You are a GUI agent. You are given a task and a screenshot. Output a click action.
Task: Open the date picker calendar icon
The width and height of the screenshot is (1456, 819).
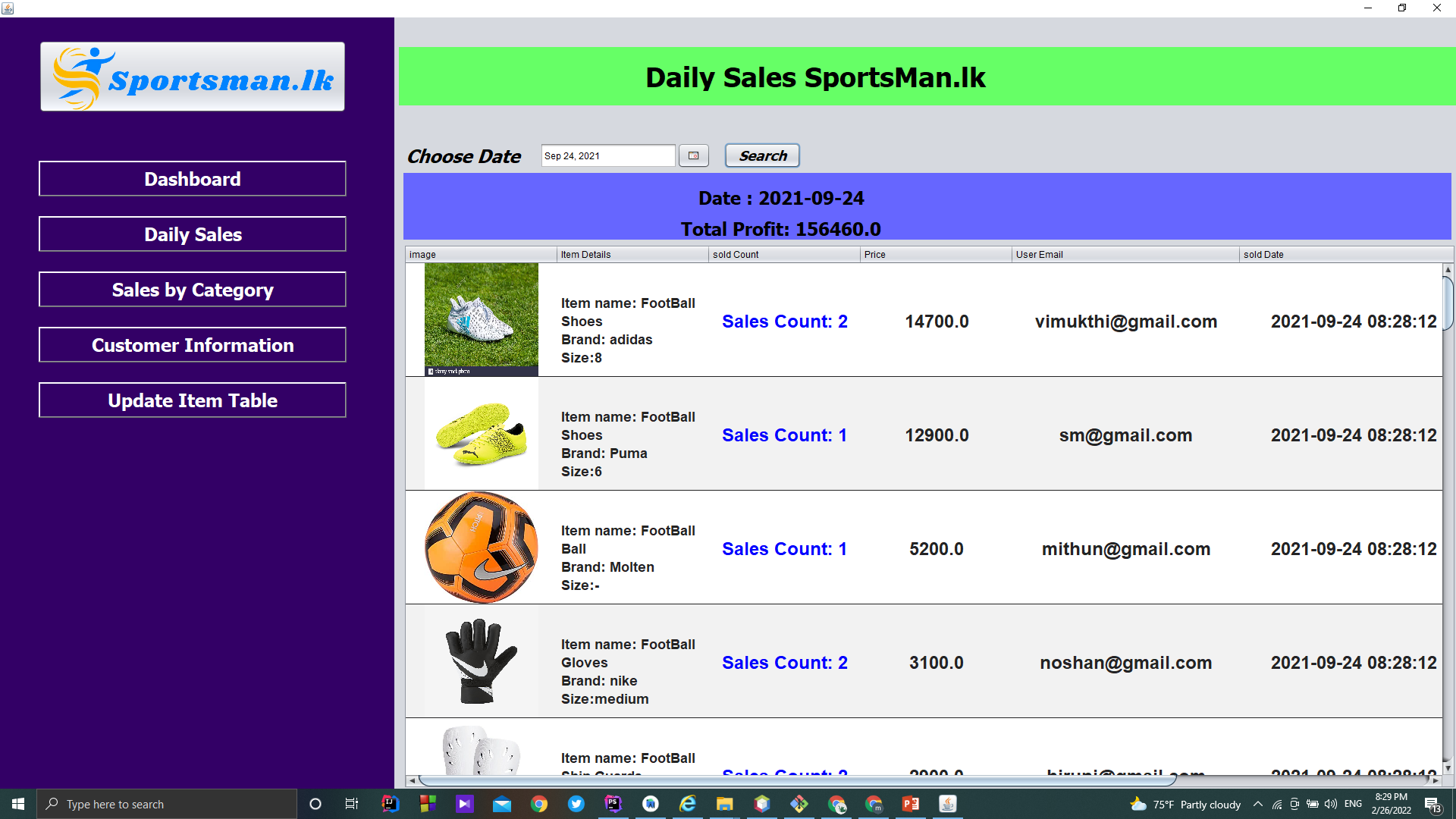point(693,155)
